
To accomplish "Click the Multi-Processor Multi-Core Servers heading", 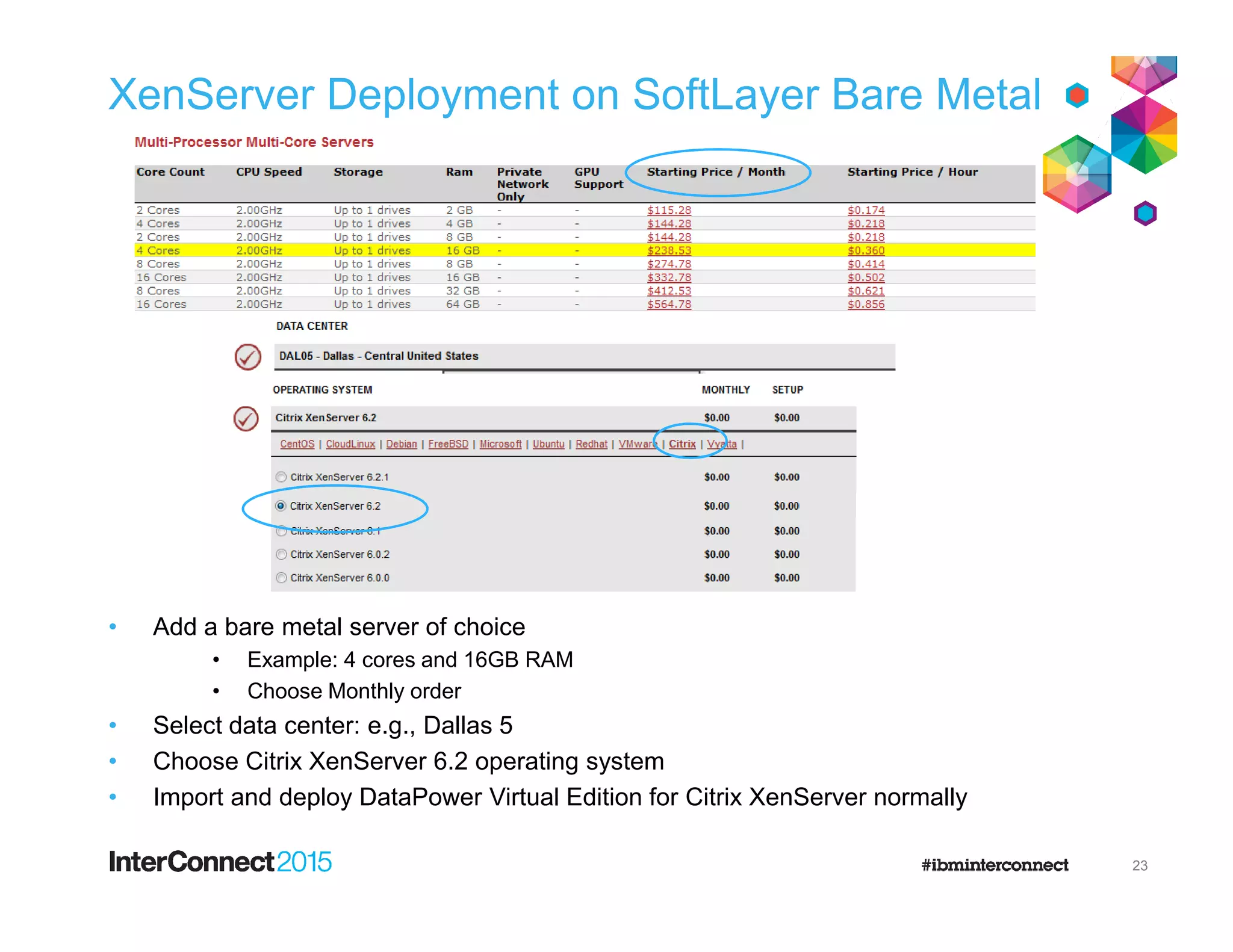I will pos(254,143).
